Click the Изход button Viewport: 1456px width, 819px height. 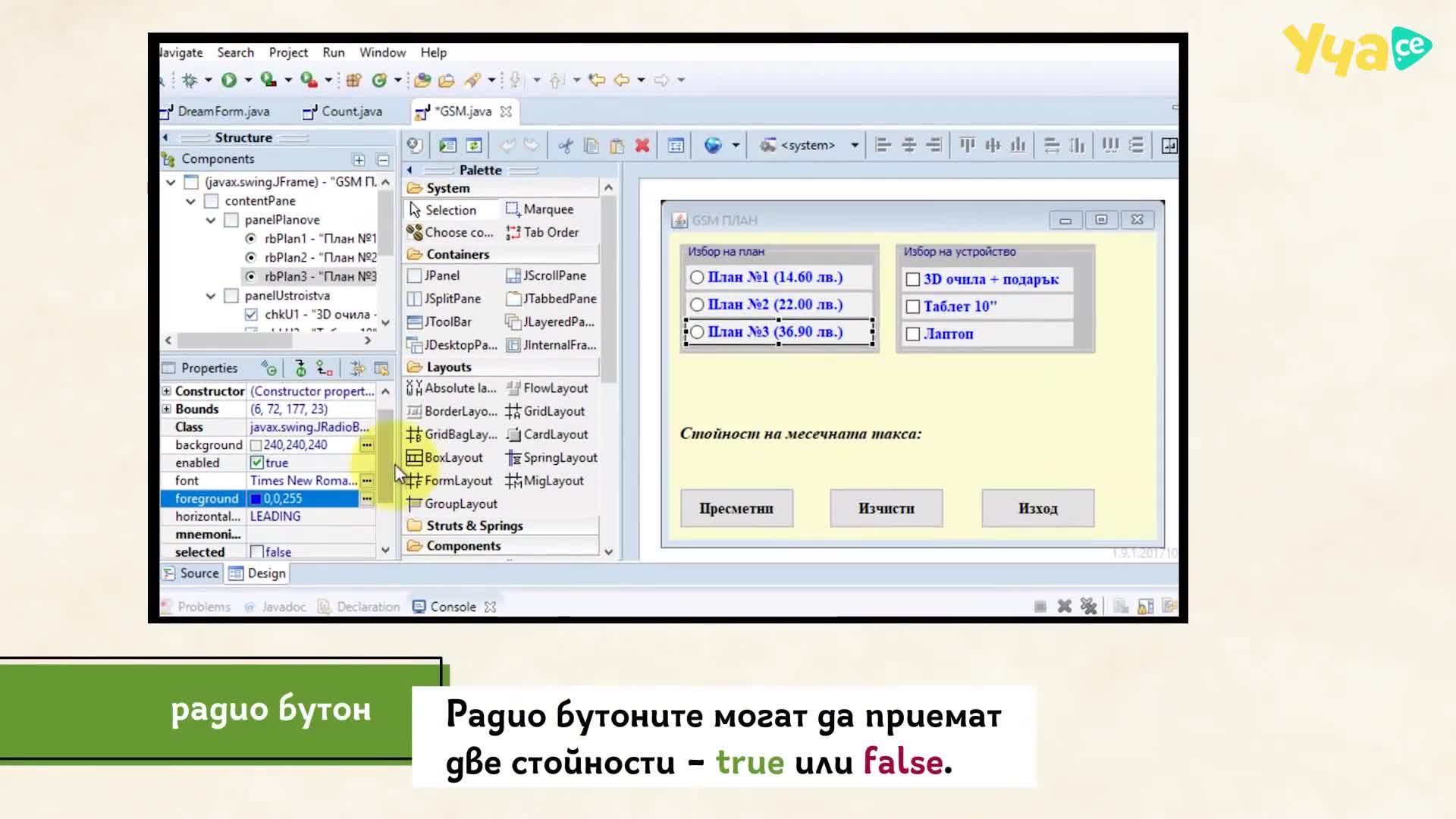coord(1038,508)
